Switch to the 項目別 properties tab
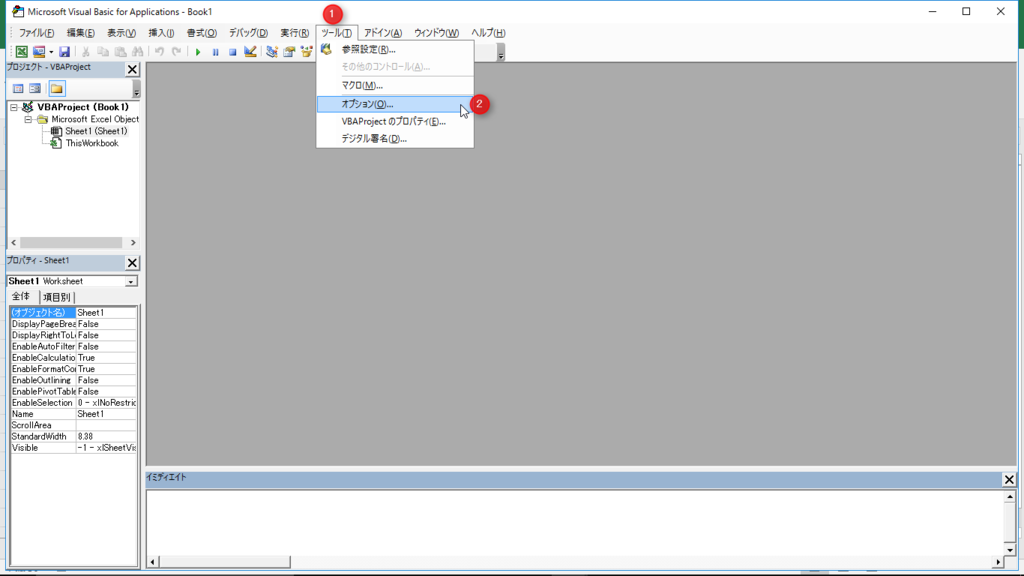The height and width of the screenshot is (576, 1024). click(56, 297)
